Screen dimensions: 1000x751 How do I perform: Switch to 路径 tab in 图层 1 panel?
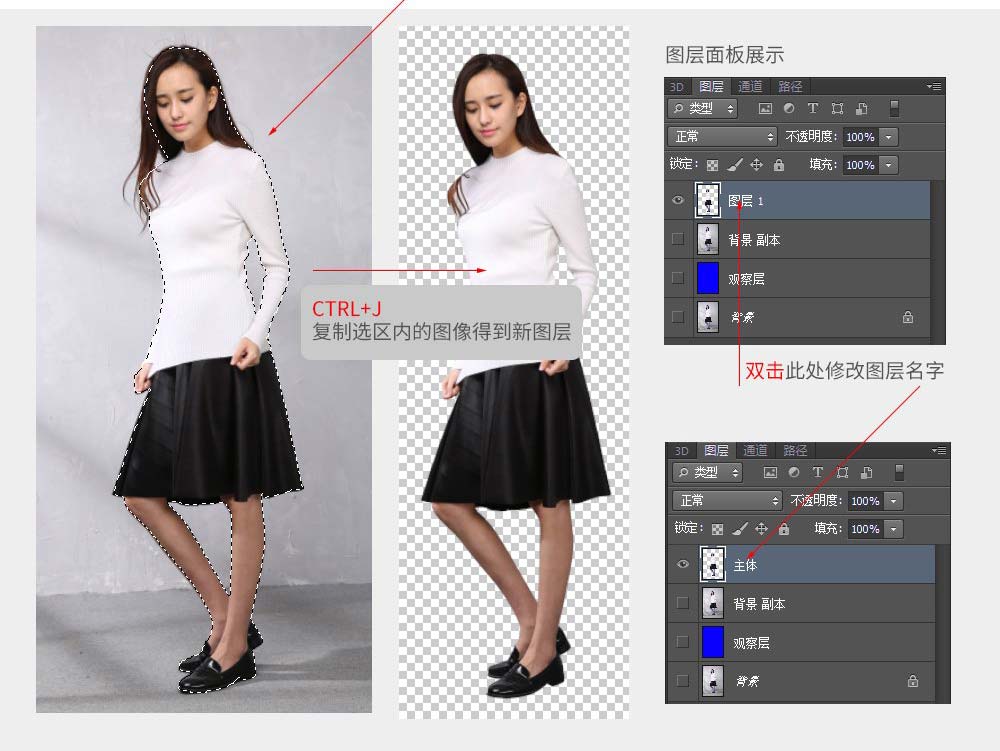click(x=790, y=87)
